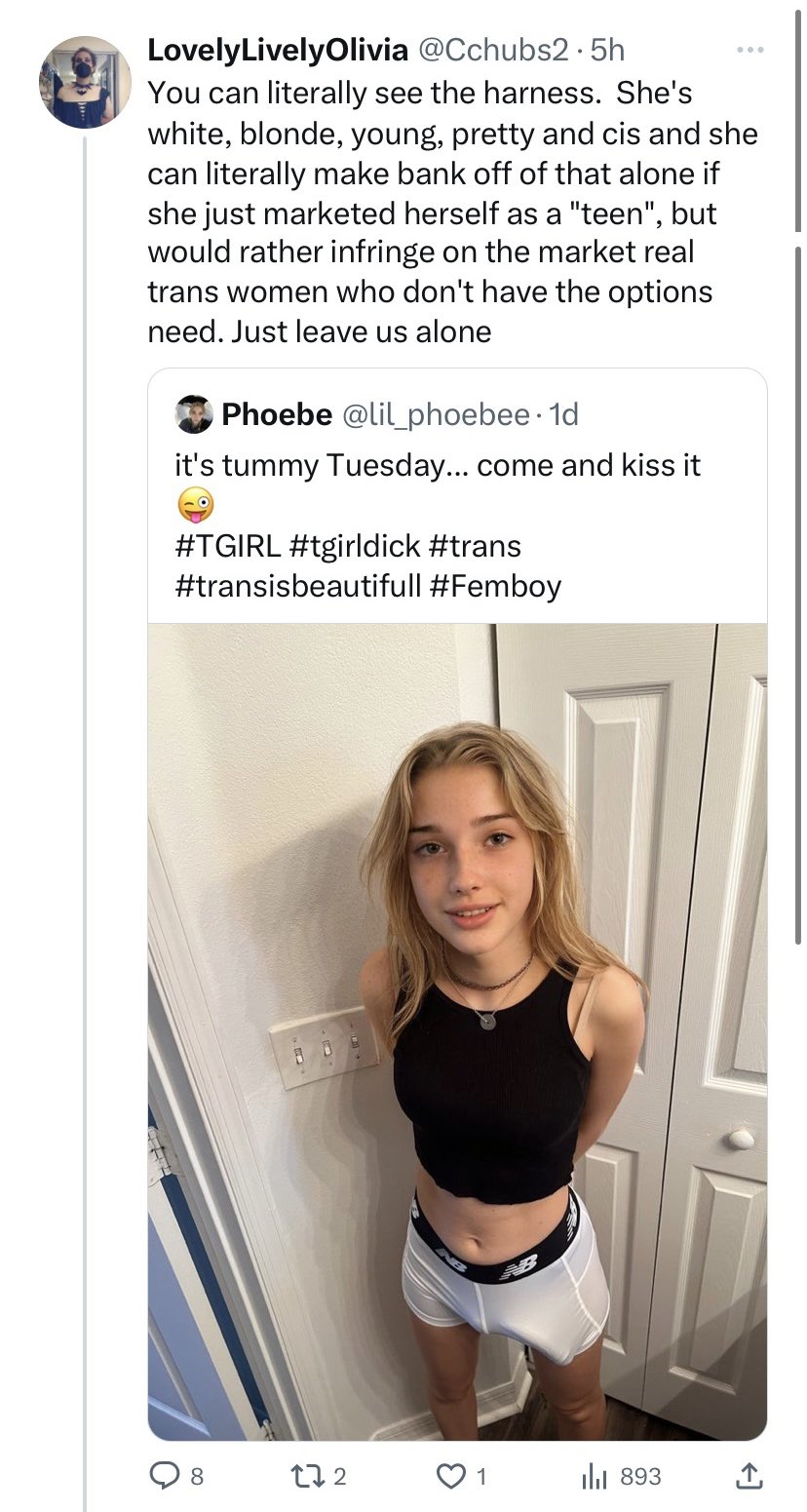Click the Phoebe display name
Image resolution: width=807 pixels, height=1512 pixels.
pos(277,414)
